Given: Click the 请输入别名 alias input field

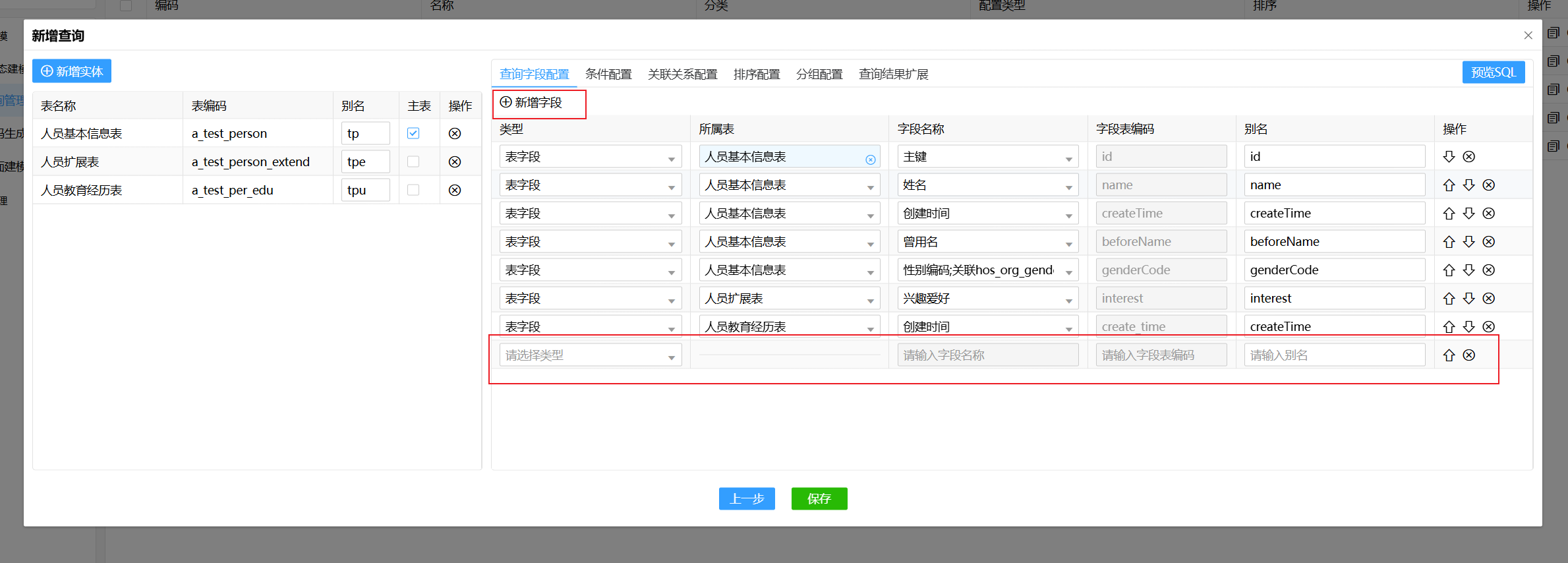Looking at the screenshot, I should point(1334,355).
